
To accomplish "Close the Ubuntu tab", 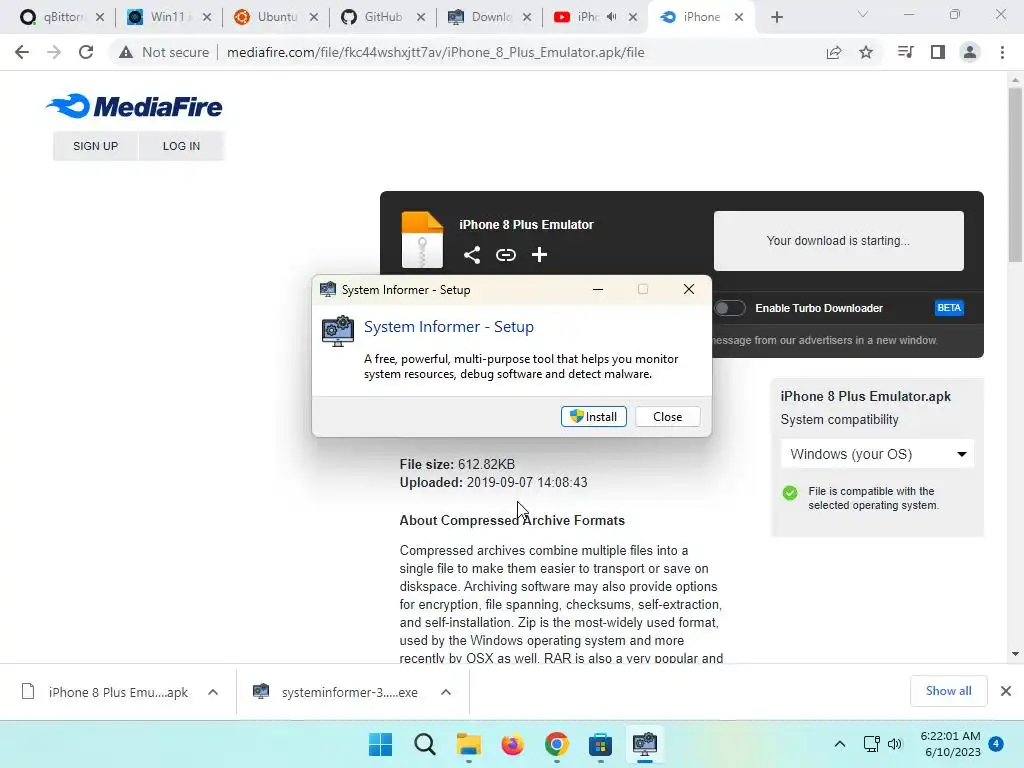I will click(314, 17).
